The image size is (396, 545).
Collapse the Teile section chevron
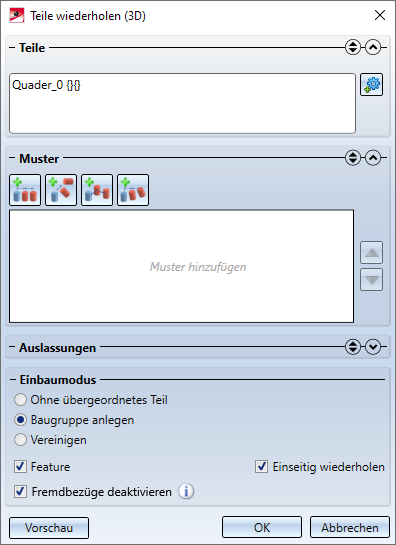[x=373, y=47]
